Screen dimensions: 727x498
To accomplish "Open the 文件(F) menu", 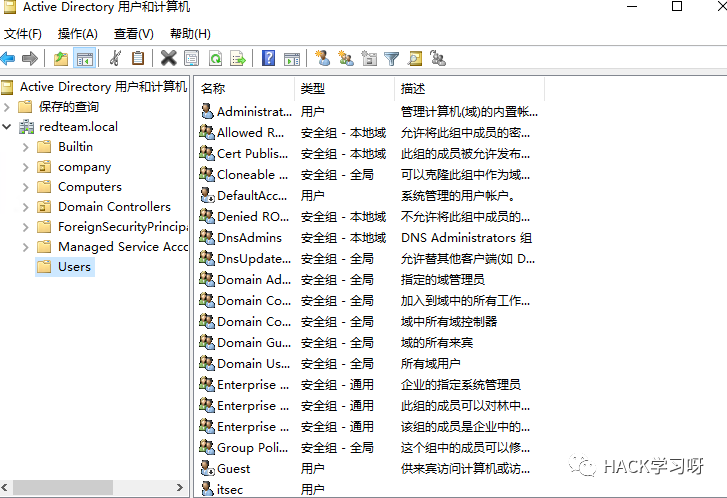I will [23, 34].
